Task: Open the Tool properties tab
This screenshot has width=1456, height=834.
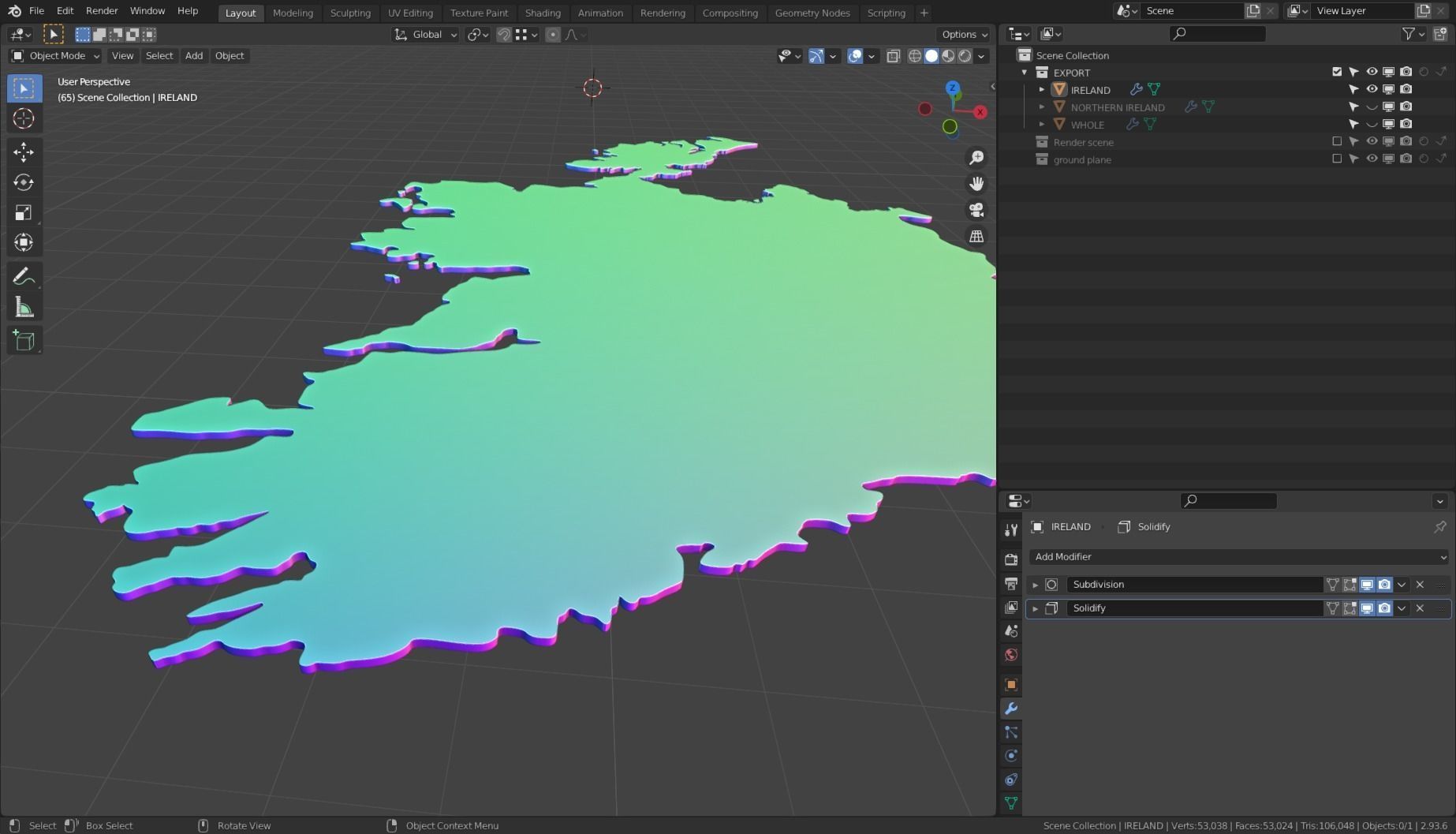Action: (1011, 529)
